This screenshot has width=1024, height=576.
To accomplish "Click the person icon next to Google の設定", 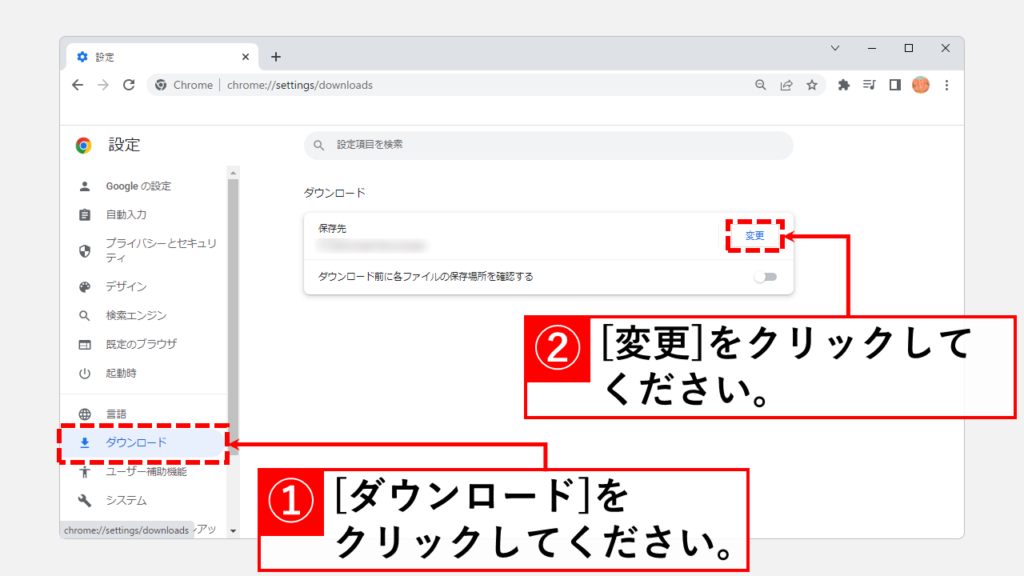I will pos(84,186).
